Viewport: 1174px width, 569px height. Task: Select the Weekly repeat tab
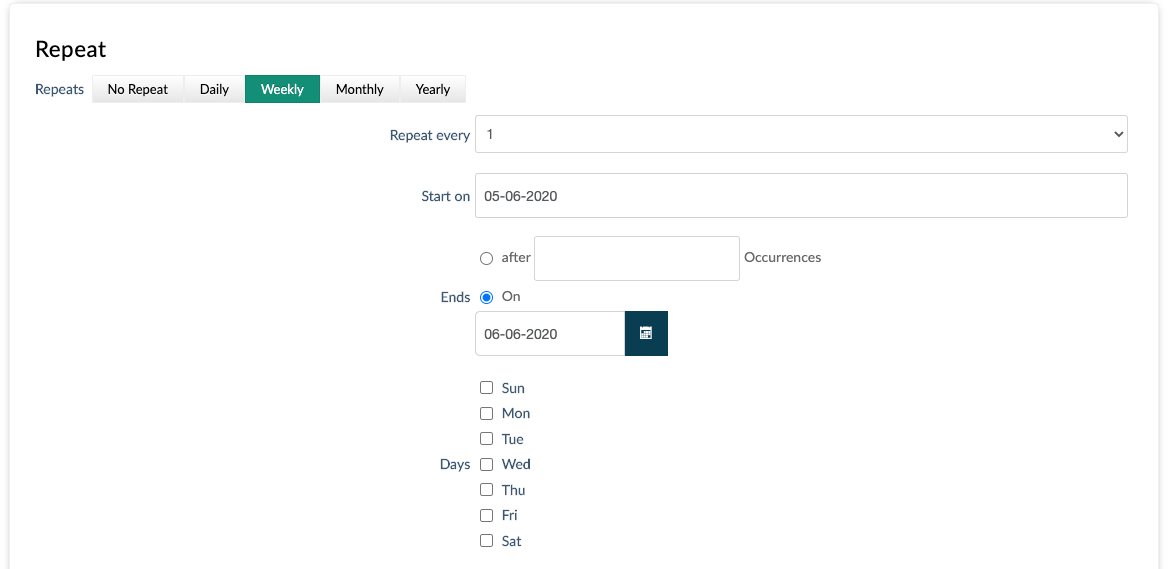[x=282, y=89]
